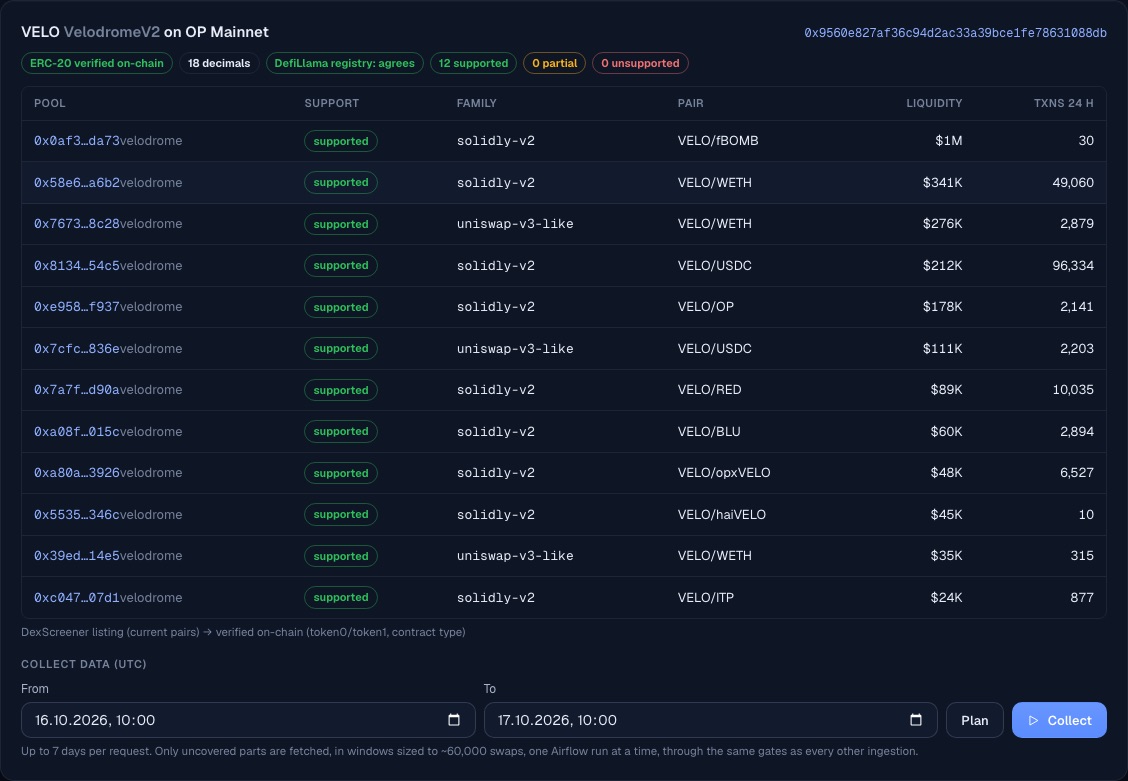Open pool link 0x7cfc…836e

pyautogui.click(x=77, y=348)
